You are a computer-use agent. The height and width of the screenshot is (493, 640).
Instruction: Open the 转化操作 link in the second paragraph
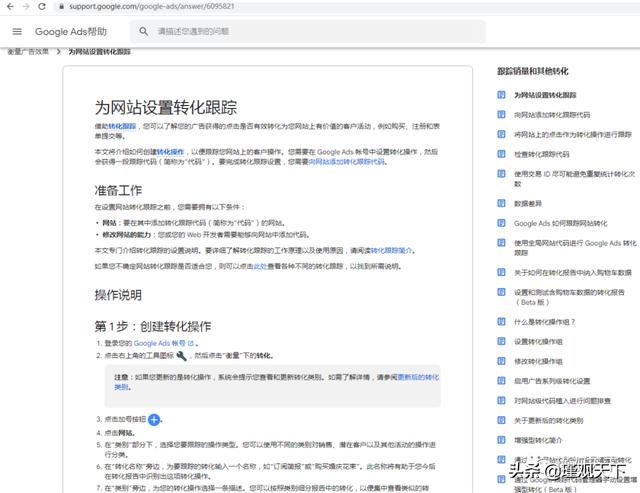(170, 152)
